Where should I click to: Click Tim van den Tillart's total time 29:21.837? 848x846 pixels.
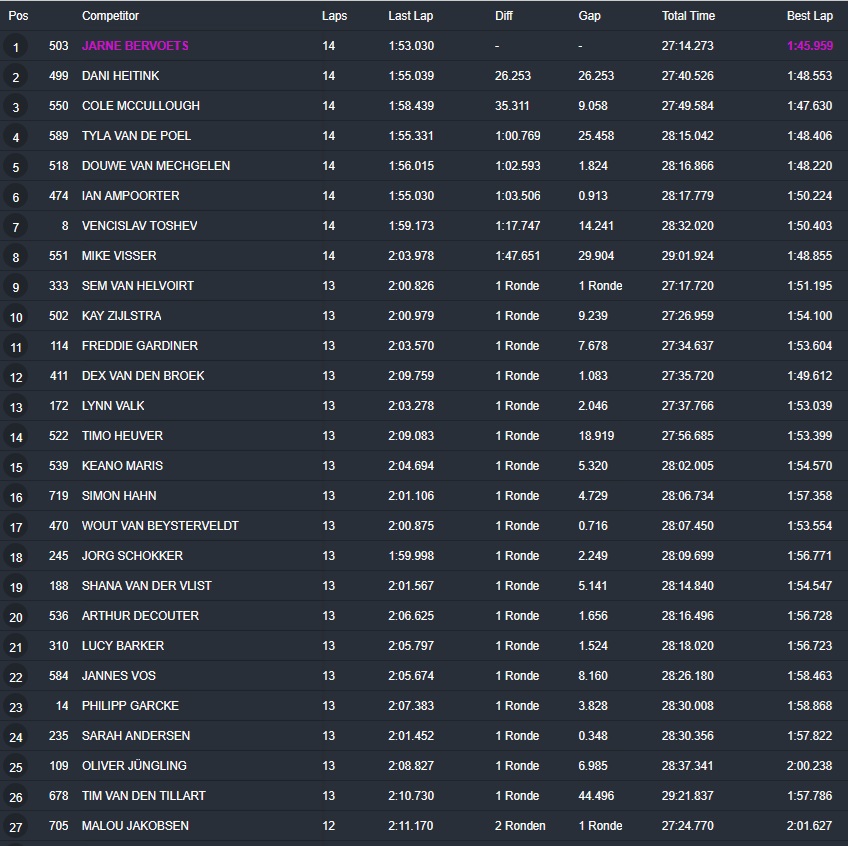tap(687, 796)
